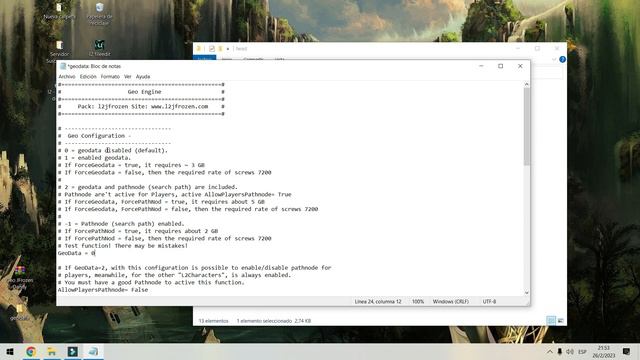Switch Explorer to large icons view

click(x=561, y=321)
